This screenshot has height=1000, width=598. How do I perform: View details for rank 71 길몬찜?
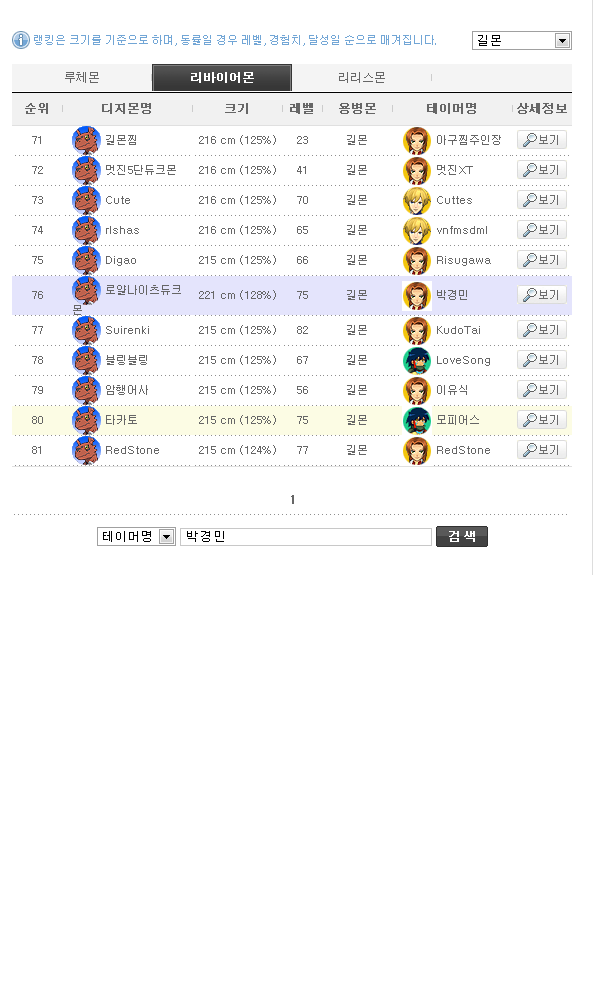542,140
